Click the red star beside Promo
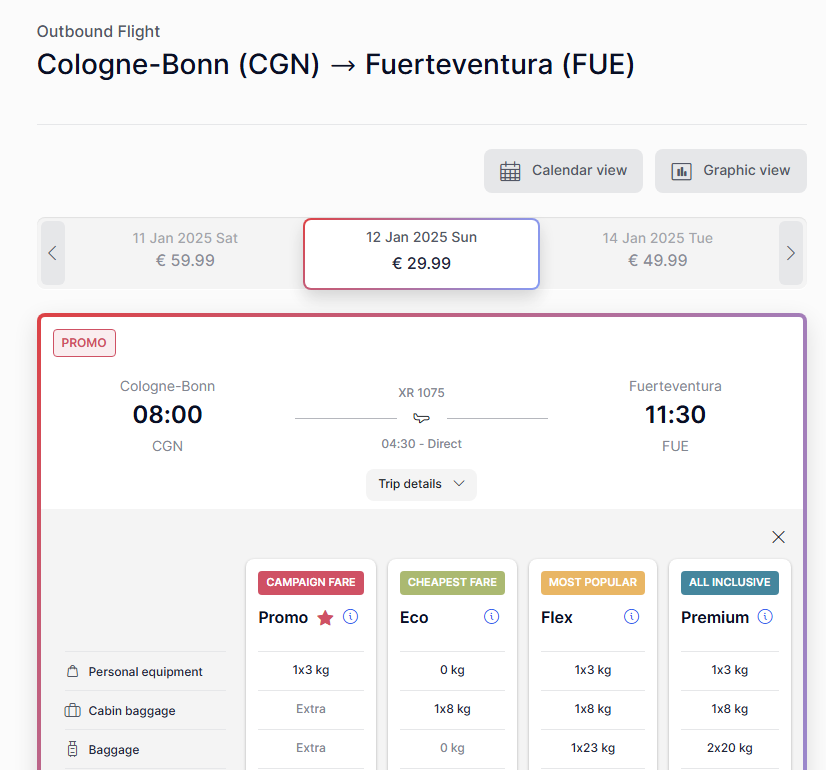The width and height of the screenshot is (826, 770). [x=326, y=617]
